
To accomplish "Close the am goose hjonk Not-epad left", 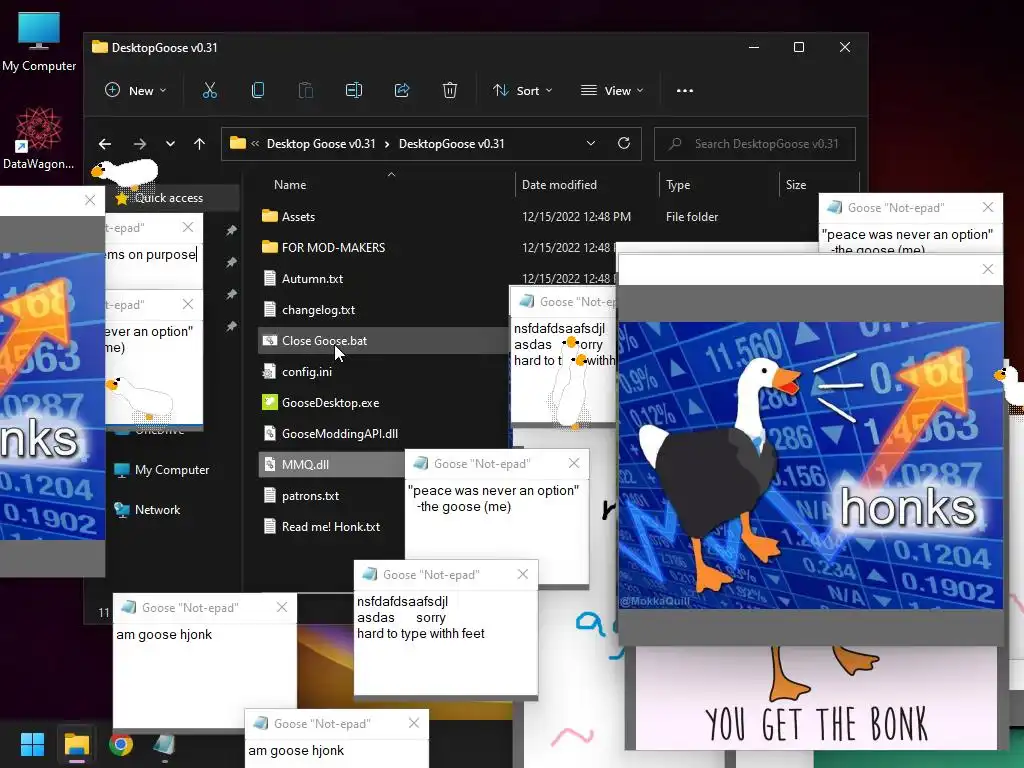I will pos(281,607).
